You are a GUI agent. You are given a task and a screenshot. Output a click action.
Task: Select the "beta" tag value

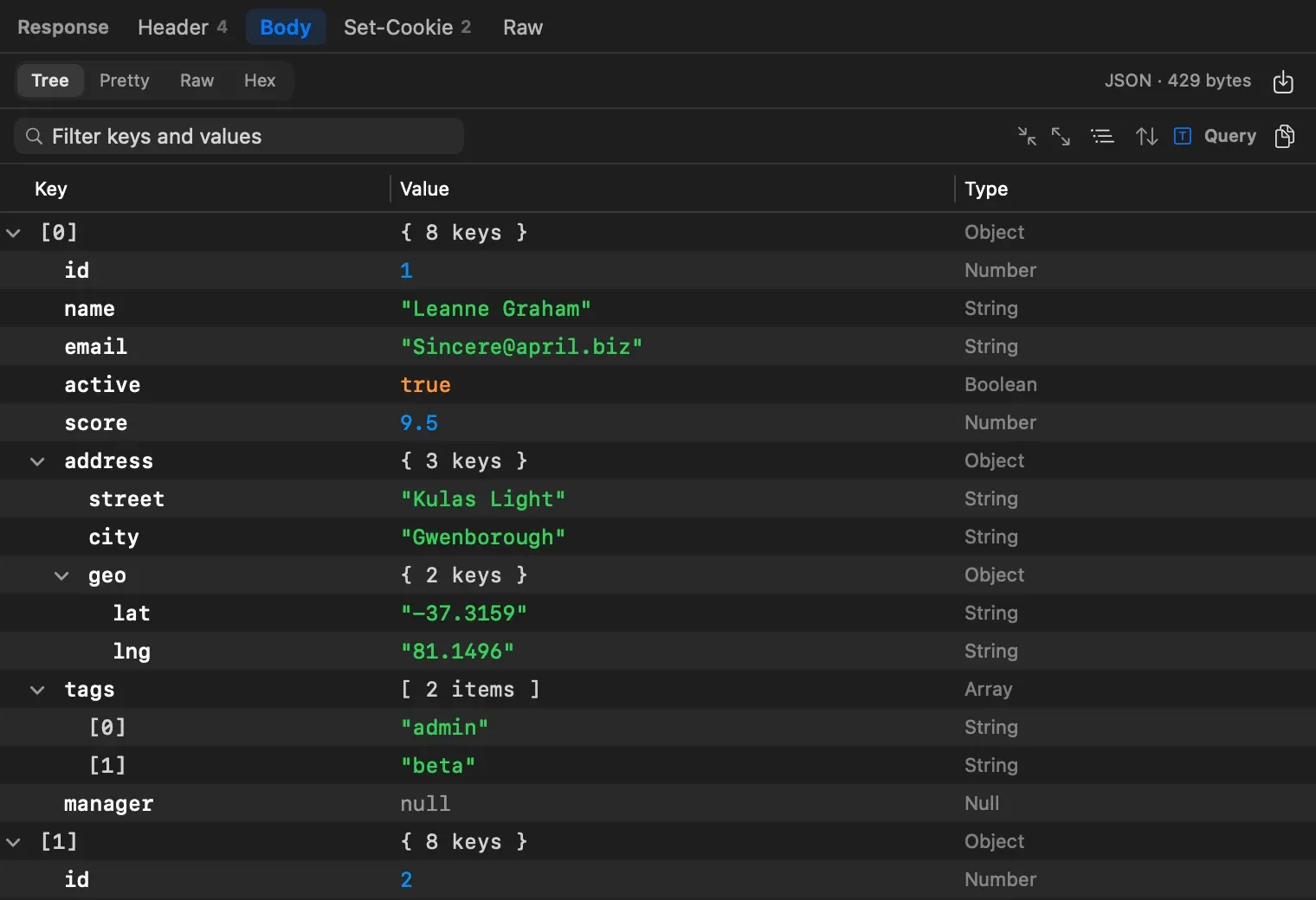coord(438,766)
